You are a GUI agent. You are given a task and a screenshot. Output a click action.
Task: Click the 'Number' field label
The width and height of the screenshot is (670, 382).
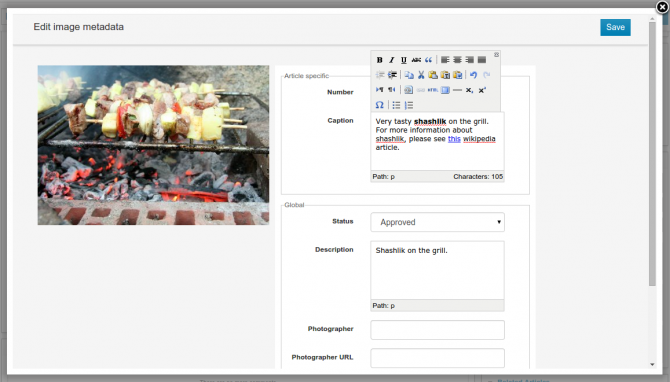[340, 92]
